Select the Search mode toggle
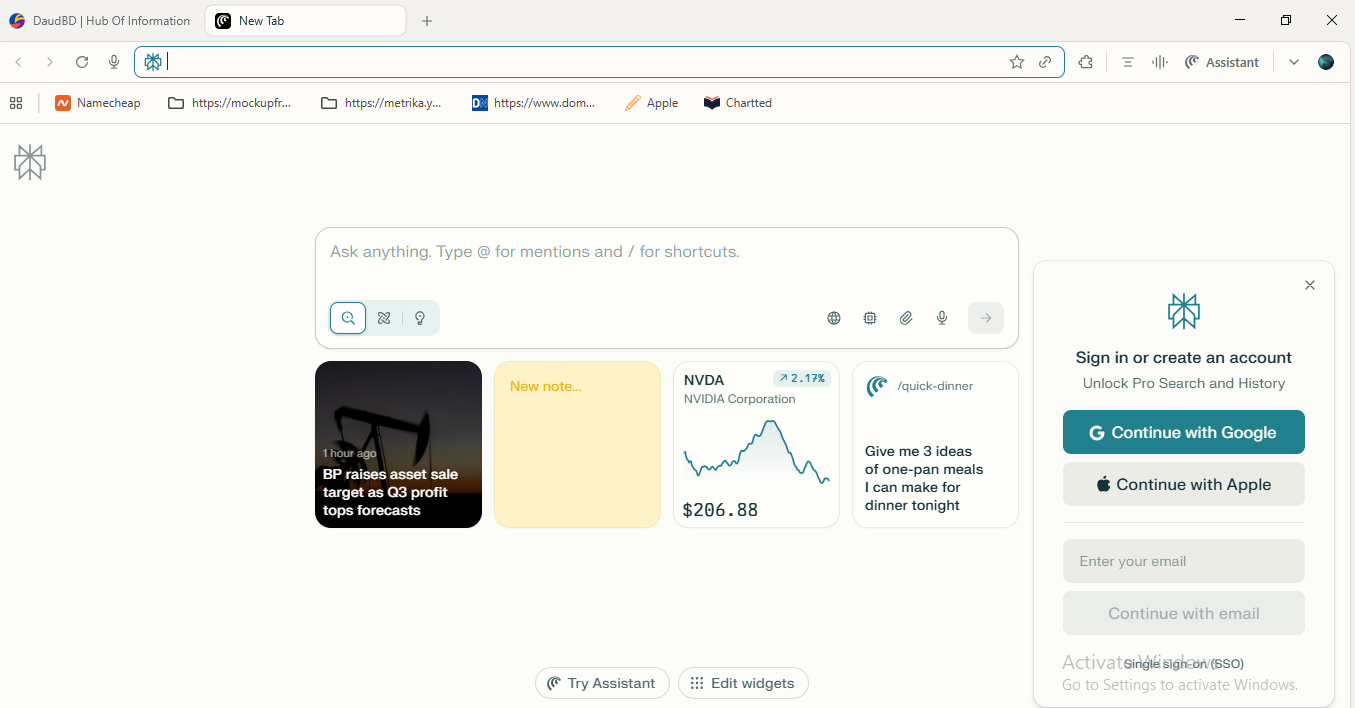1355x708 pixels. (348, 318)
